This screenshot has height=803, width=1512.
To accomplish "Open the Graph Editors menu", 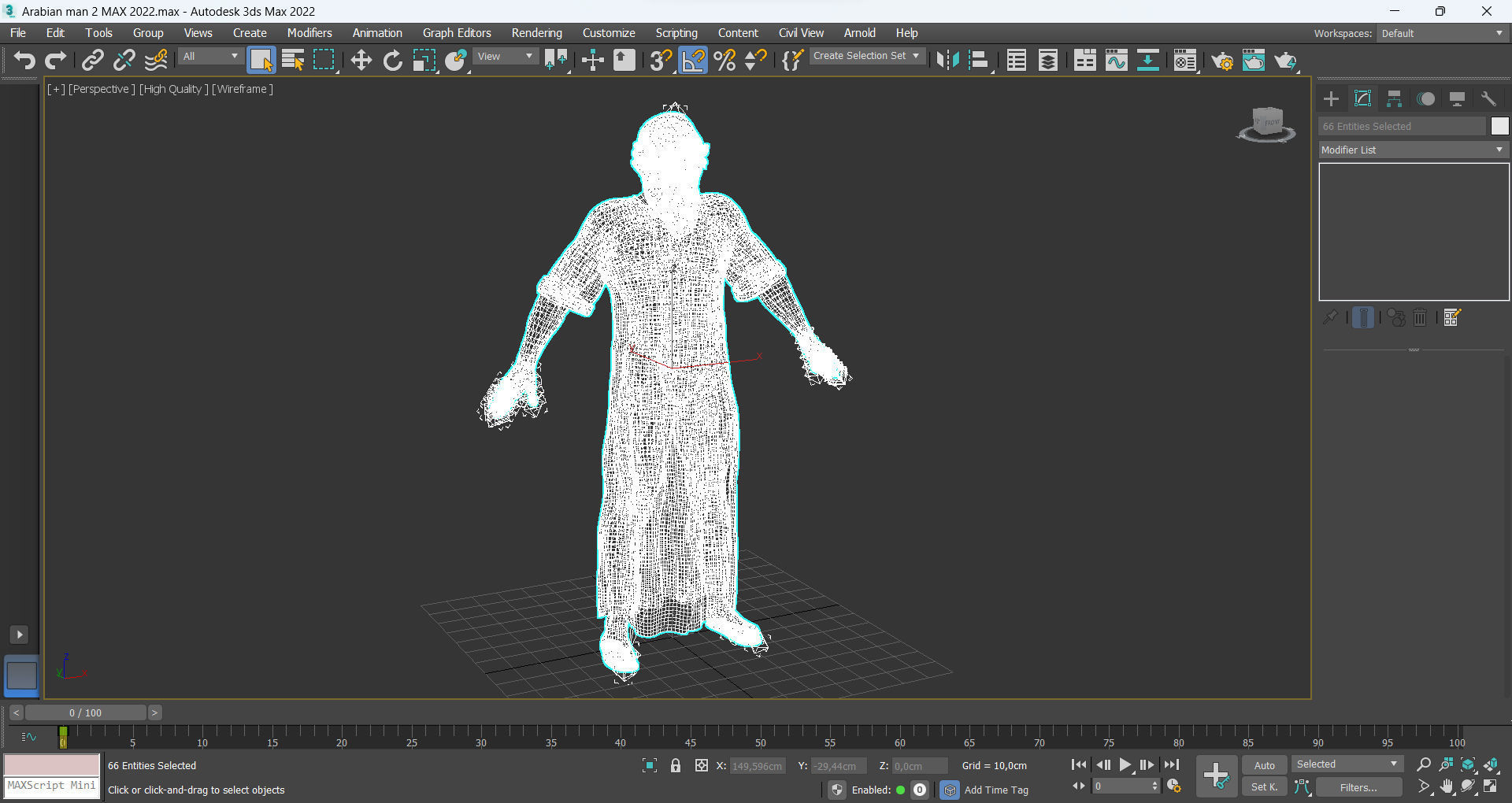I will pyautogui.click(x=457, y=33).
